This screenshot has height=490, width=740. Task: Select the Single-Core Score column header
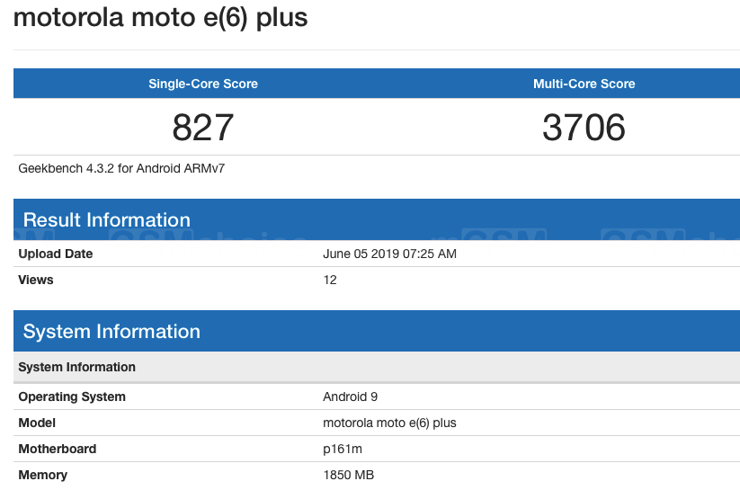point(203,84)
